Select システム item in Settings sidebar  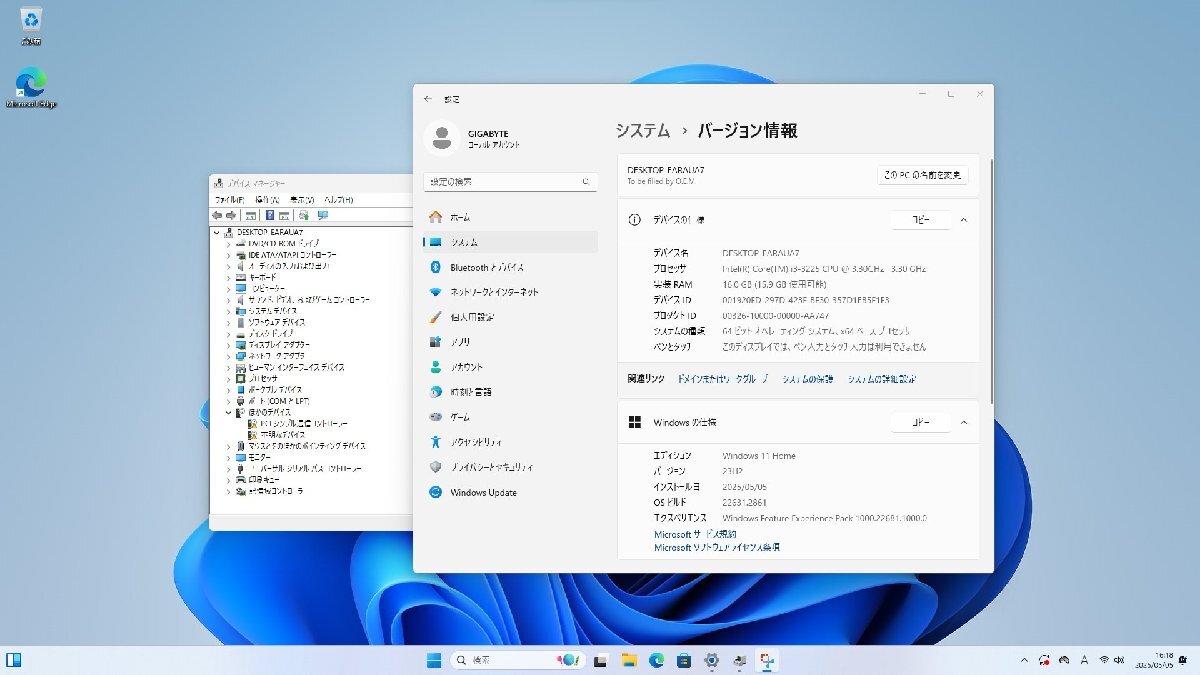[510, 242]
